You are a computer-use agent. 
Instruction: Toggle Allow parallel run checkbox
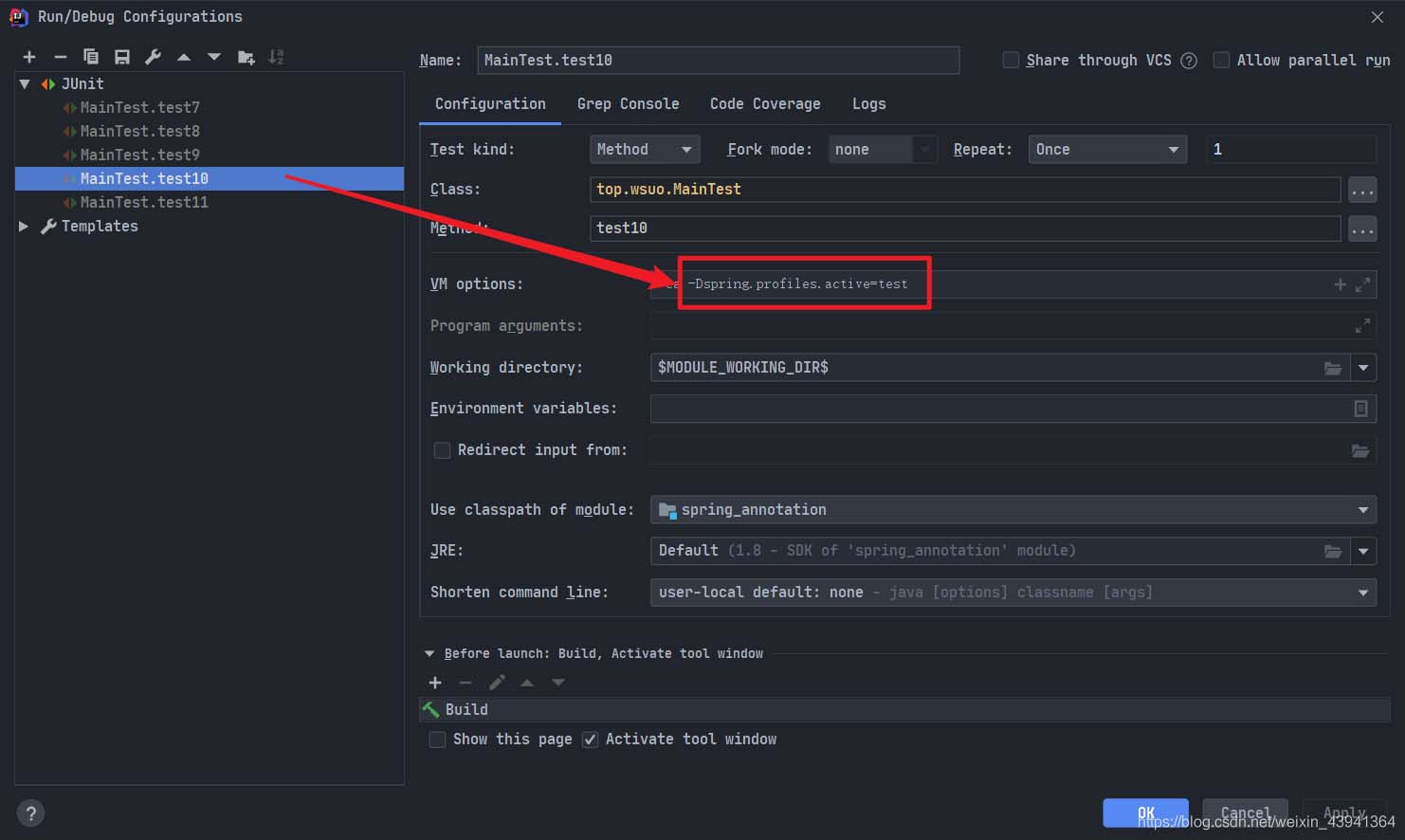point(1221,60)
